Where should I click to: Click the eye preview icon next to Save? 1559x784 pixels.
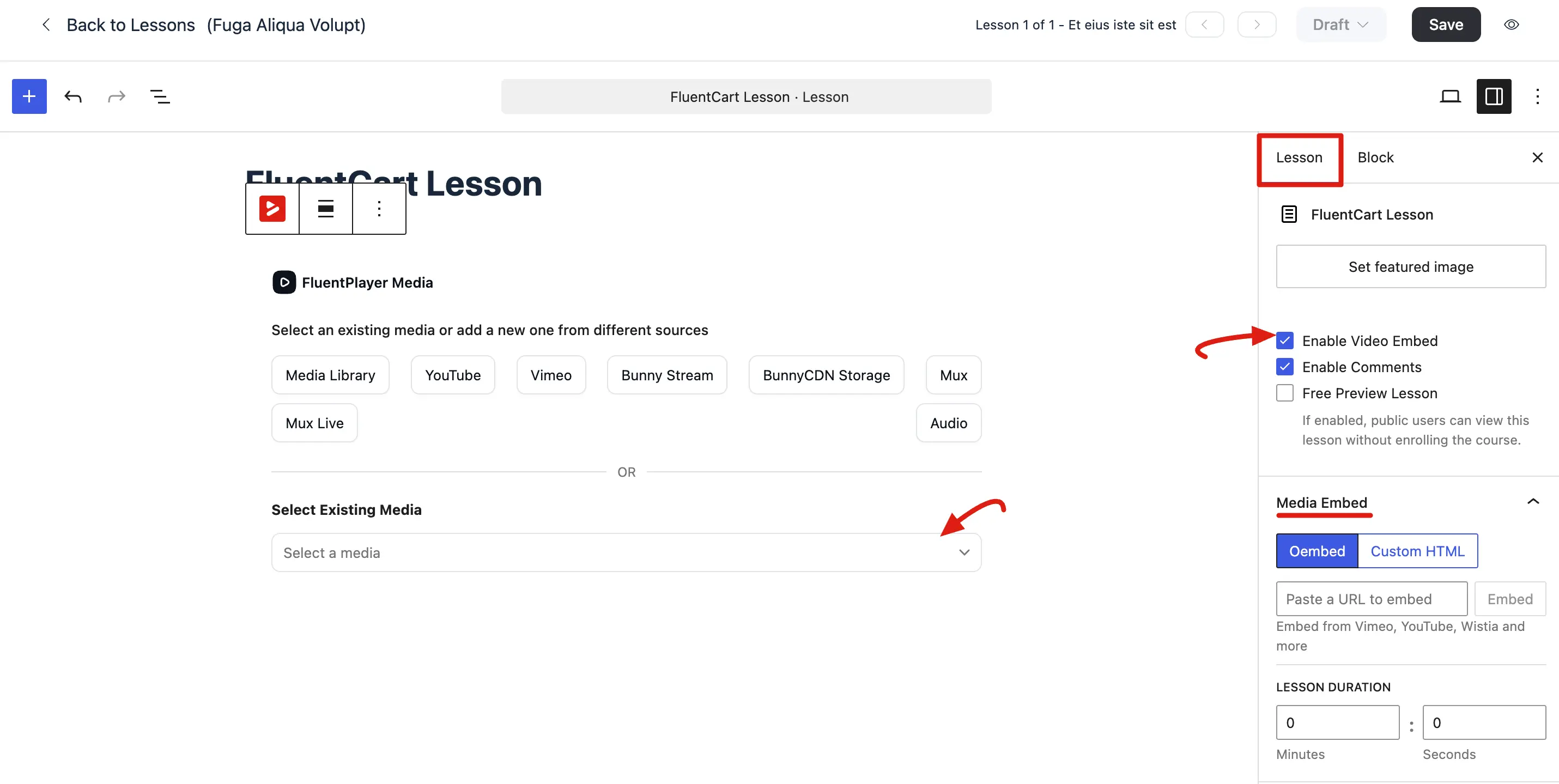tap(1511, 25)
